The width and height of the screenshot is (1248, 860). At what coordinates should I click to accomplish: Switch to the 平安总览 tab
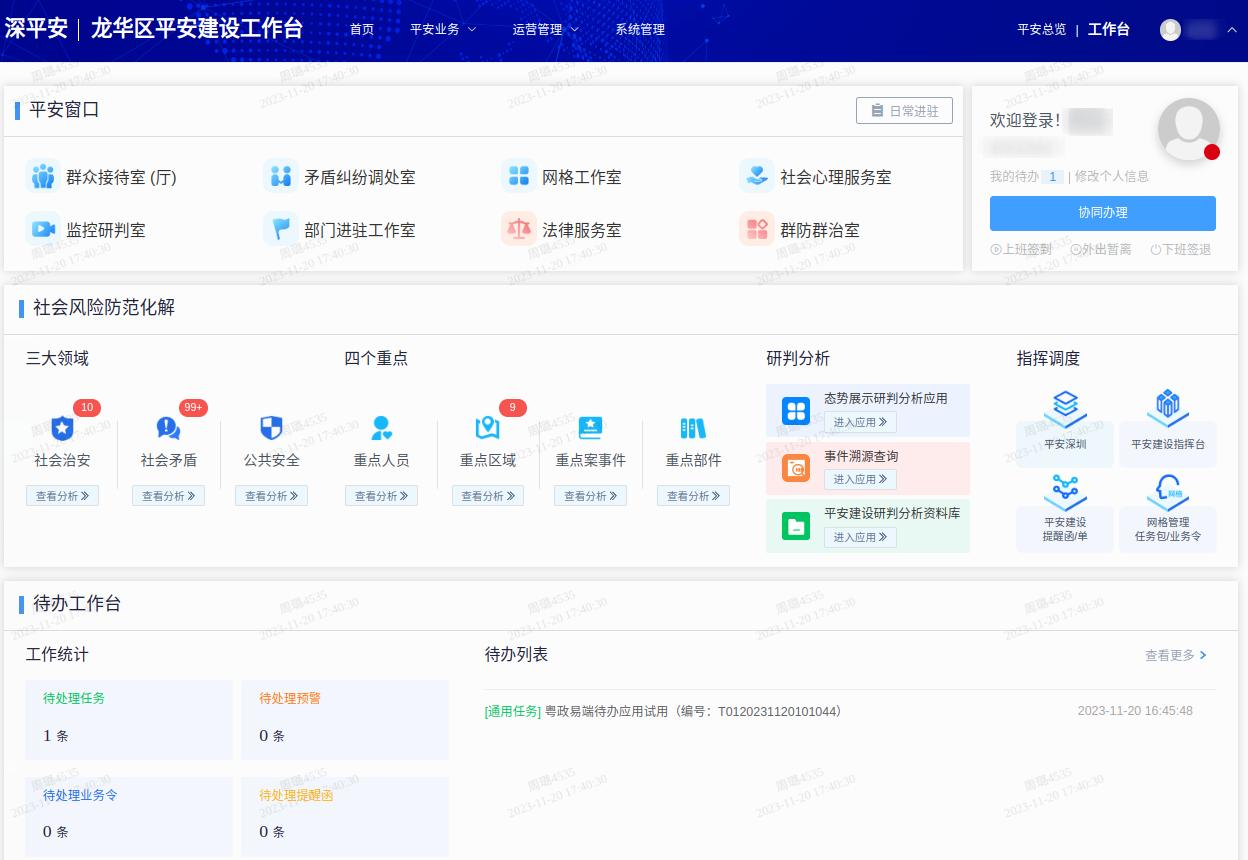coord(1040,29)
